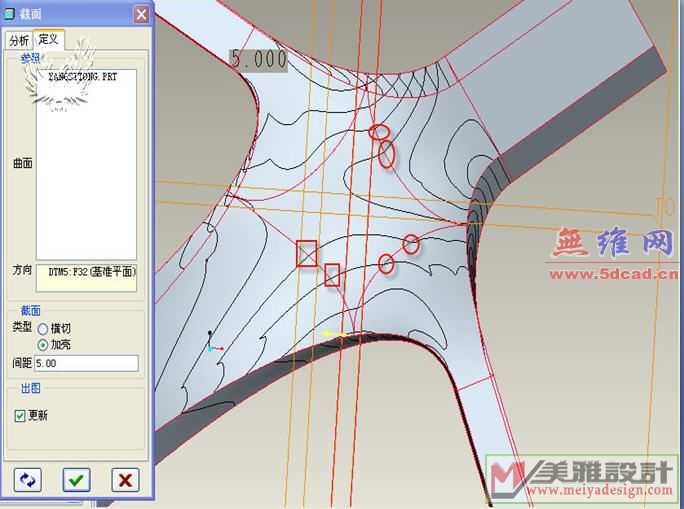Viewport: 684px width, 509px height.
Task: Click the 间距 input field with 5.00
Action: [86, 363]
